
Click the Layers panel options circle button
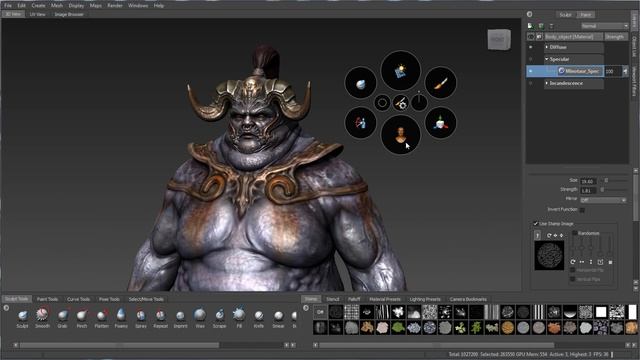point(529,14)
